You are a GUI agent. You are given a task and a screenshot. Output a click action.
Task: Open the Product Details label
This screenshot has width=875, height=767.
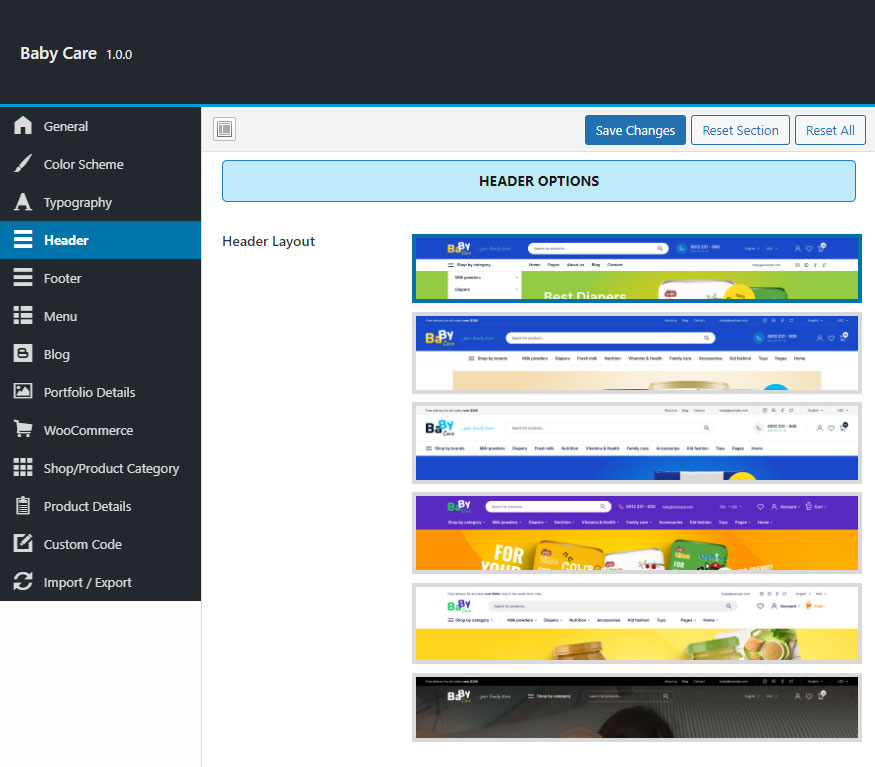click(x=88, y=506)
